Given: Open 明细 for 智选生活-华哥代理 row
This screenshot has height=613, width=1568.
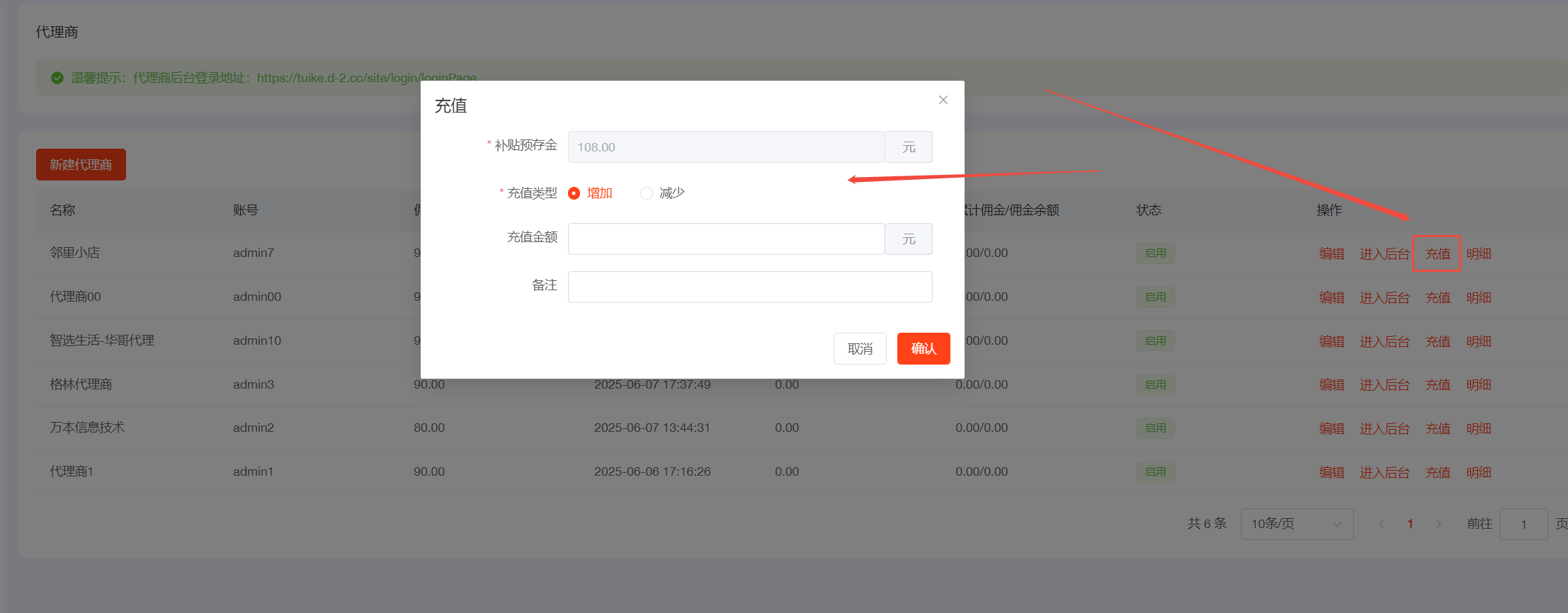Looking at the screenshot, I should pos(1478,341).
